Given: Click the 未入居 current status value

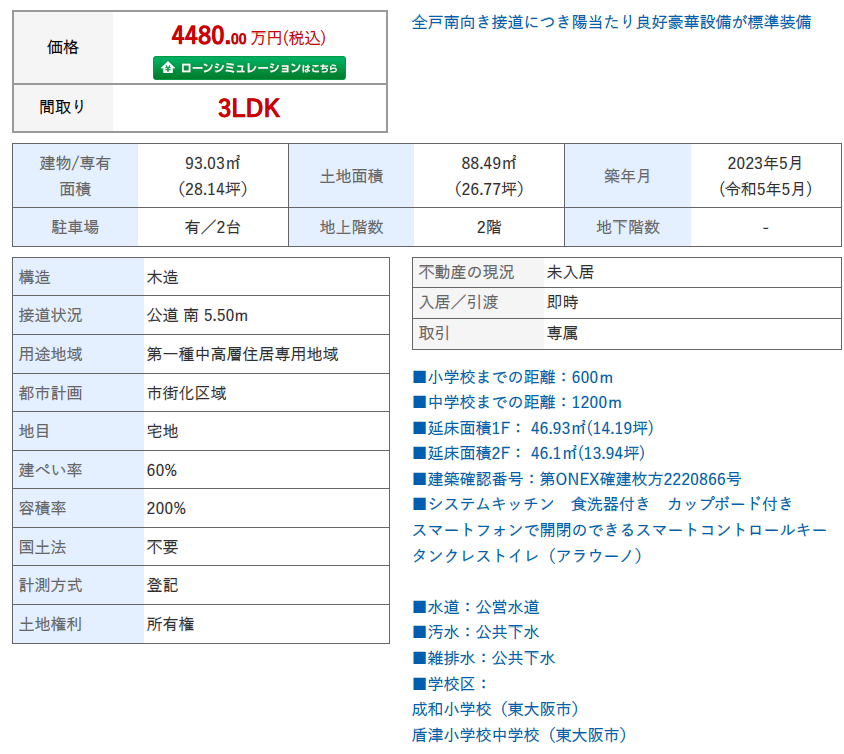Looking at the screenshot, I should click(x=570, y=272).
